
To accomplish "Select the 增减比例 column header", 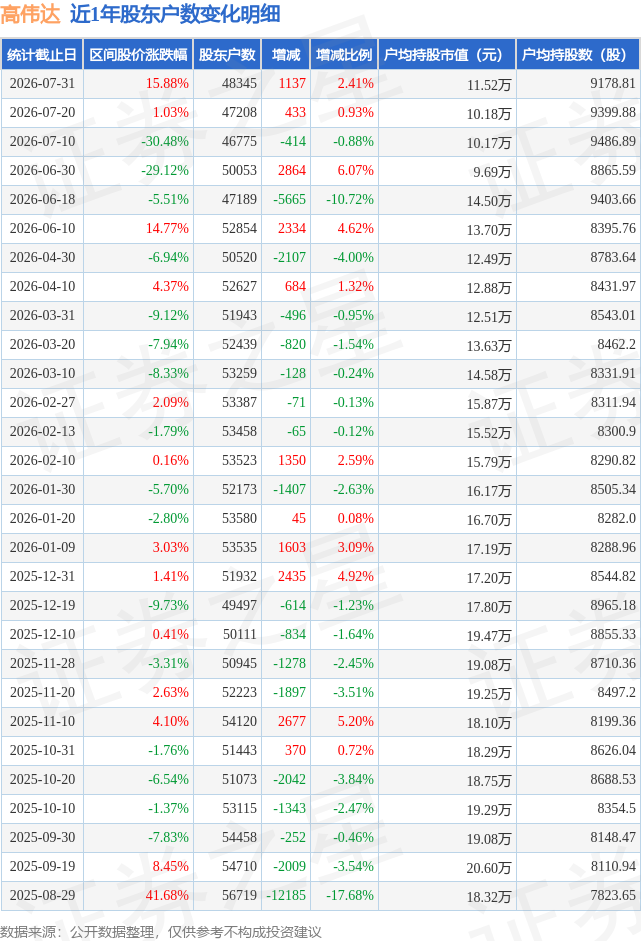I will (344, 55).
